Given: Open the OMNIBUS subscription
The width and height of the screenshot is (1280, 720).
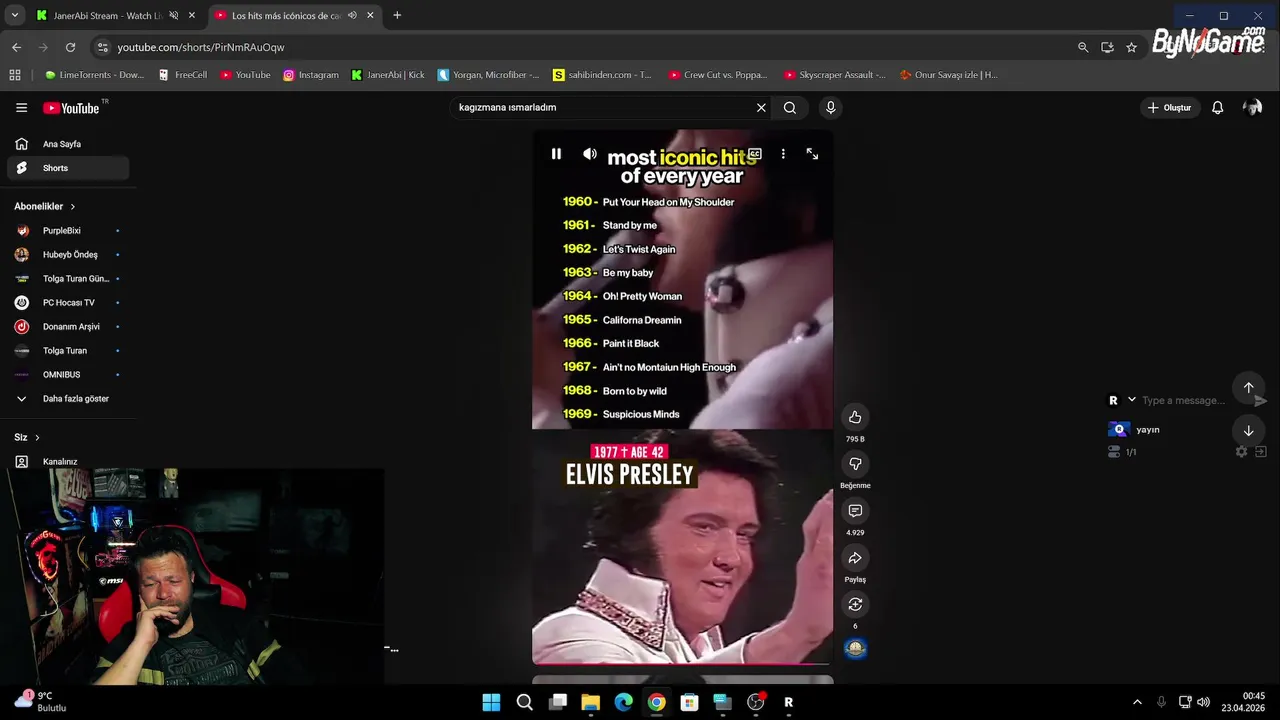Looking at the screenshot, I should (x=68, y=375).
